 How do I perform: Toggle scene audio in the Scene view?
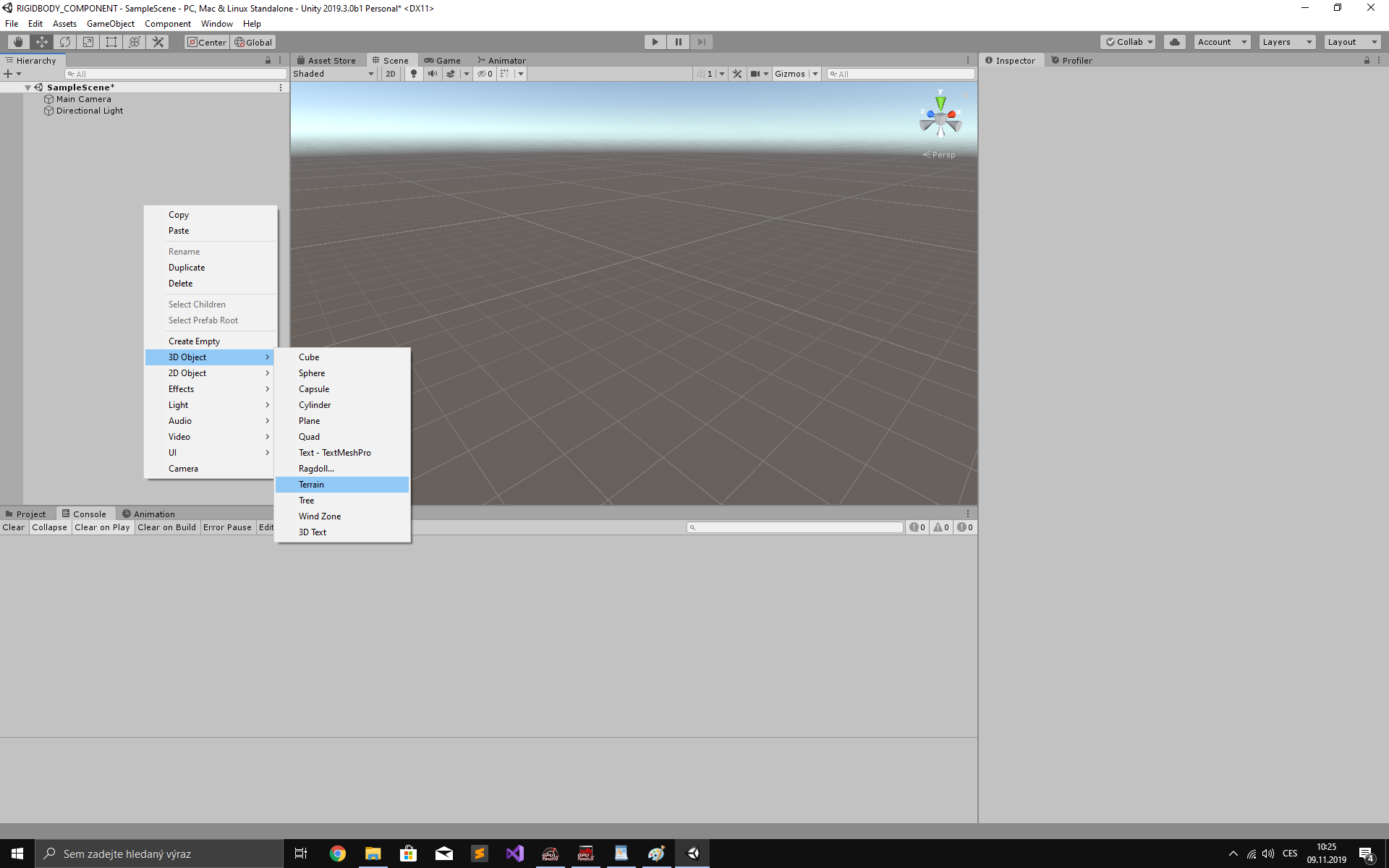[x=432, y=73]
